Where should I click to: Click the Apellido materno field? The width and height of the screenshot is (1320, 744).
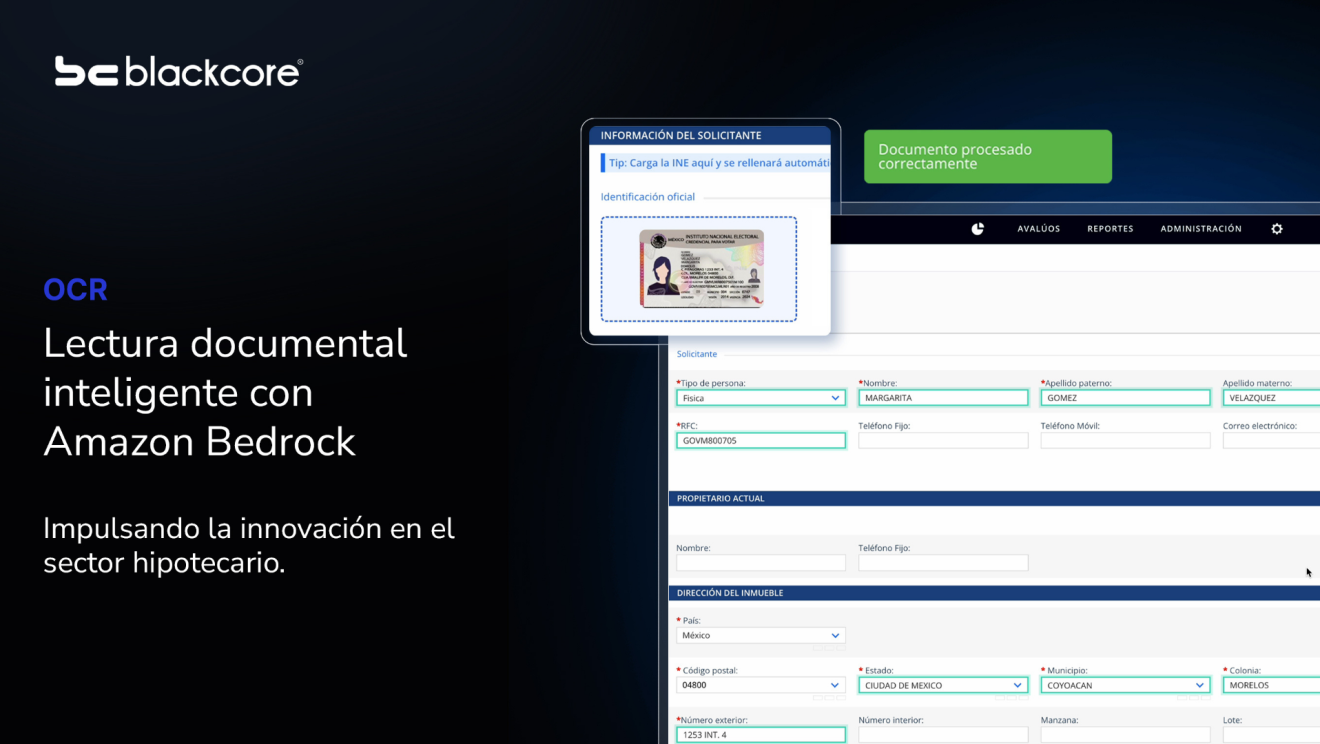pyautogui.click(x=1271, y=398)
